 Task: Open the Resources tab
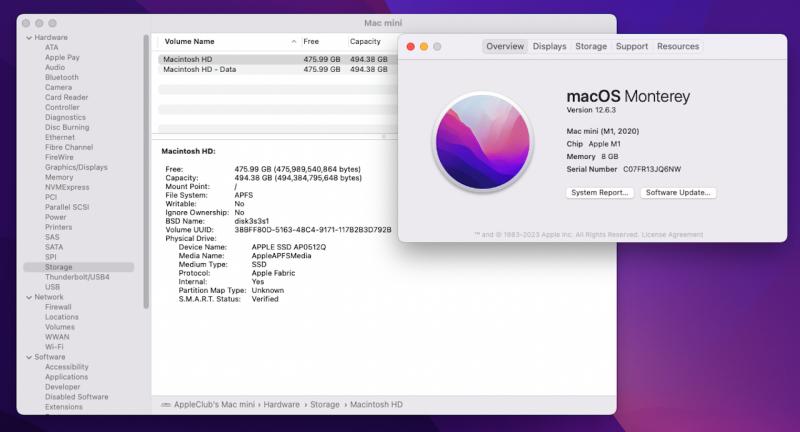pos(678,46)
